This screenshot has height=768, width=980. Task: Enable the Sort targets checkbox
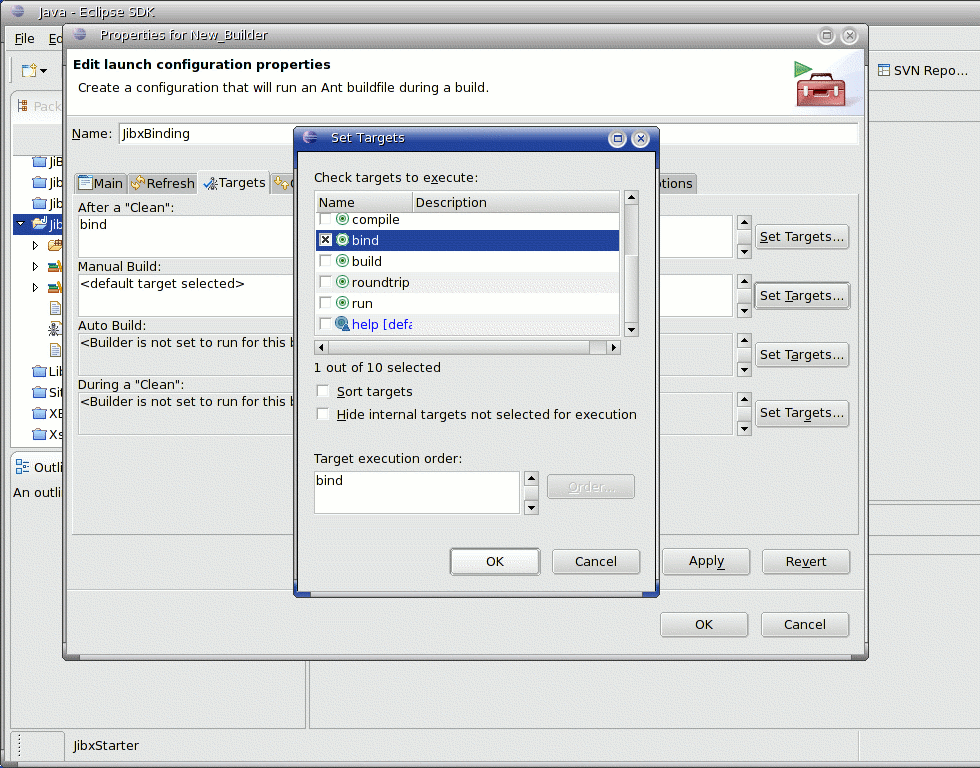coord(323,391)
